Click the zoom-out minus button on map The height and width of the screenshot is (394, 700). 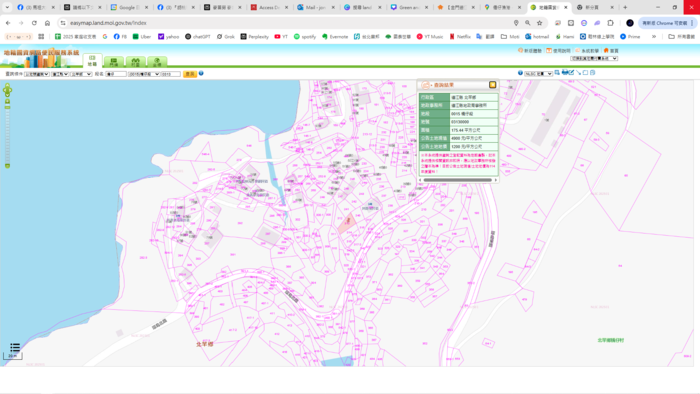tap(7, 166)
